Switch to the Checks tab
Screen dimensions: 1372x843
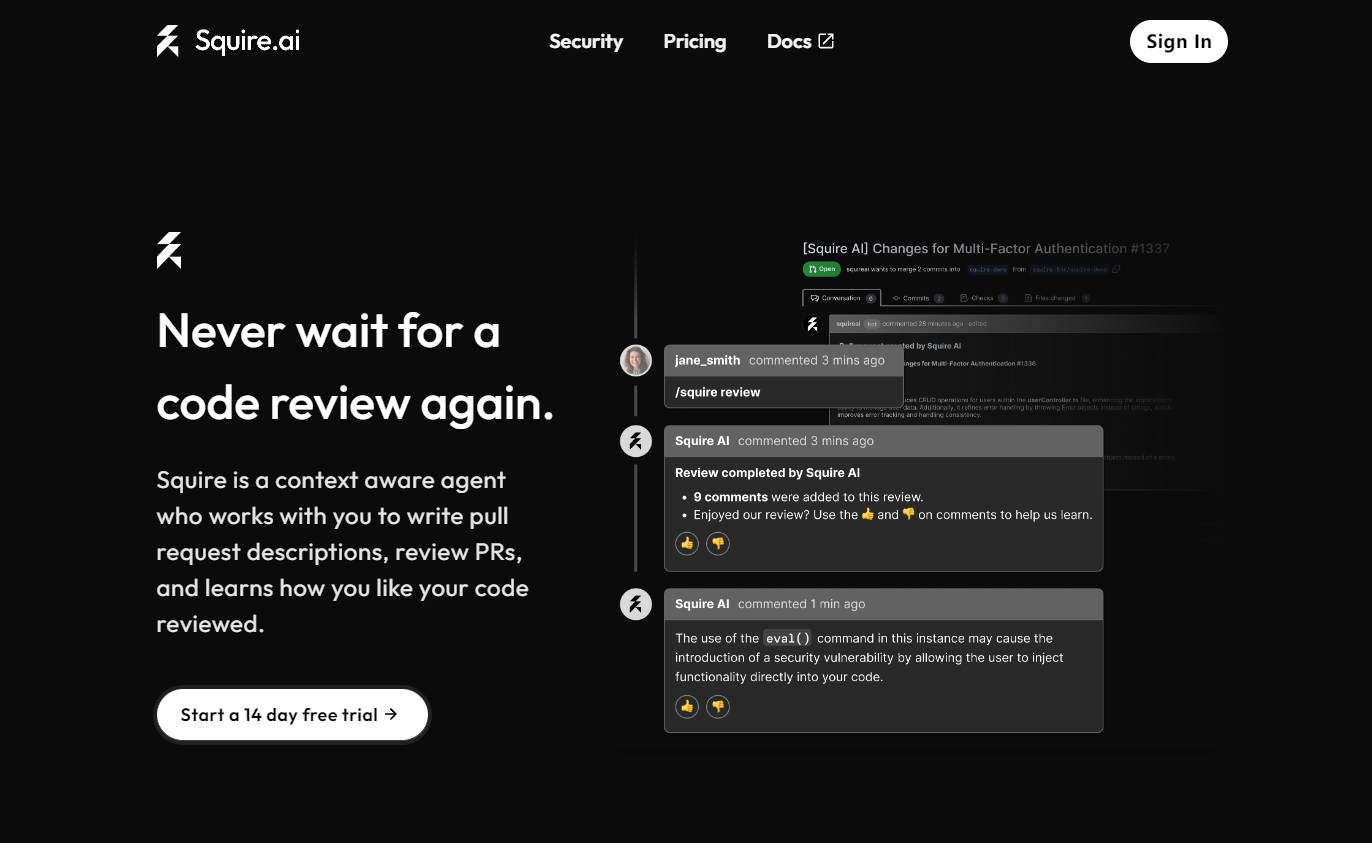pyautogui.click(x=982, y=298)
